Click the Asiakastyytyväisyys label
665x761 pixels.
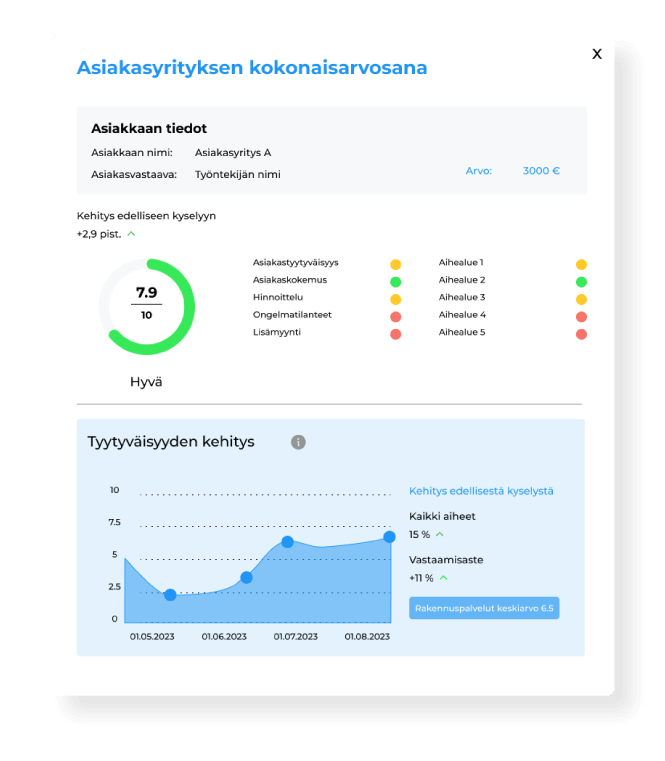coord(296,263)
